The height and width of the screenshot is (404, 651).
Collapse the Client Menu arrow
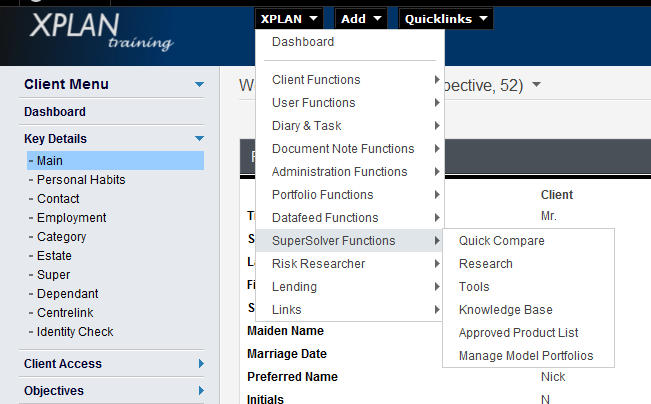[x=199, y=84]
